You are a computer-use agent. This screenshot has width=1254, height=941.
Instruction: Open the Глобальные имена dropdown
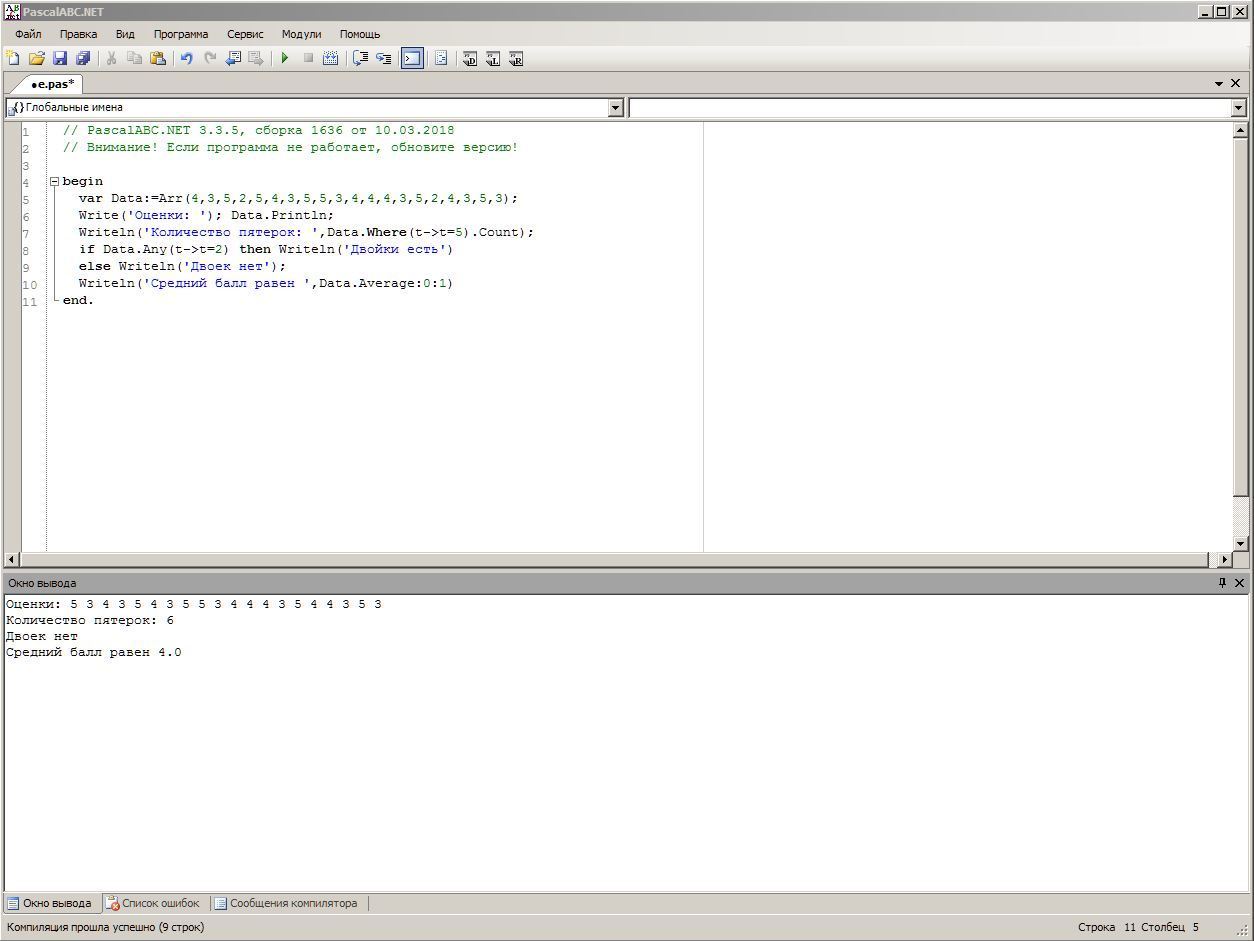616,108
